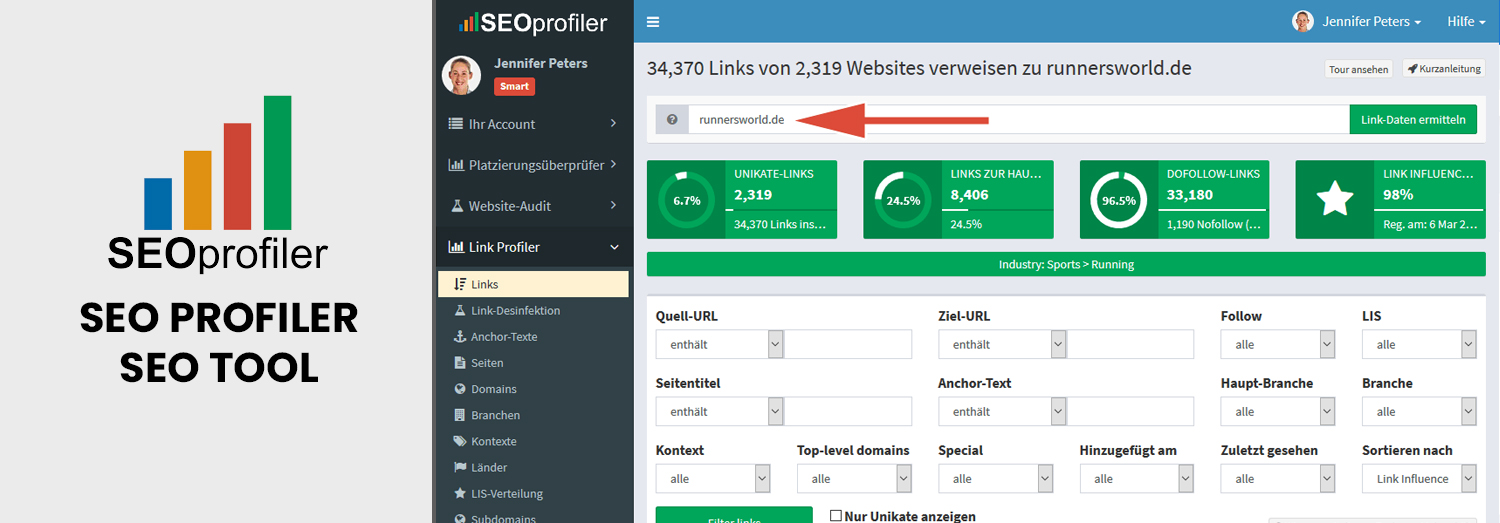Screen dimensions: 1500x523
Task: Click Tour ansehen button
Action: [x=1359, y=69]
